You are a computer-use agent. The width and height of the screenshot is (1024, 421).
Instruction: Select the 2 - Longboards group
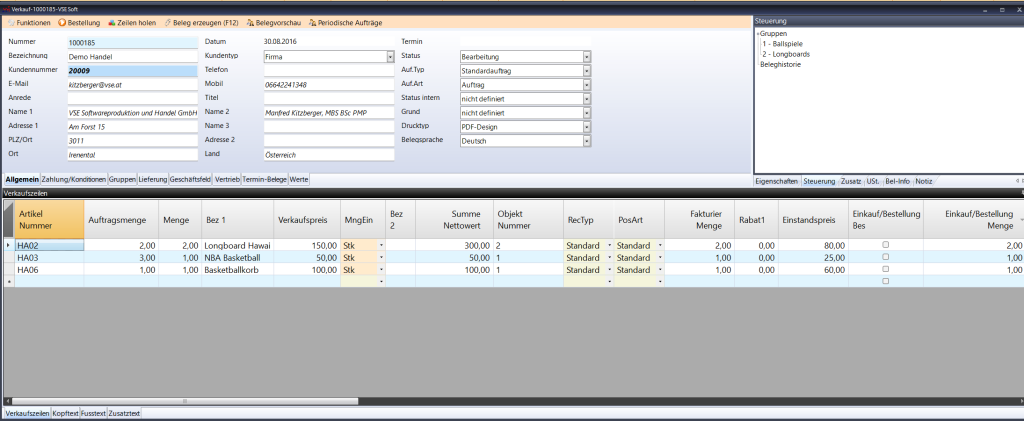click(785, 54)
